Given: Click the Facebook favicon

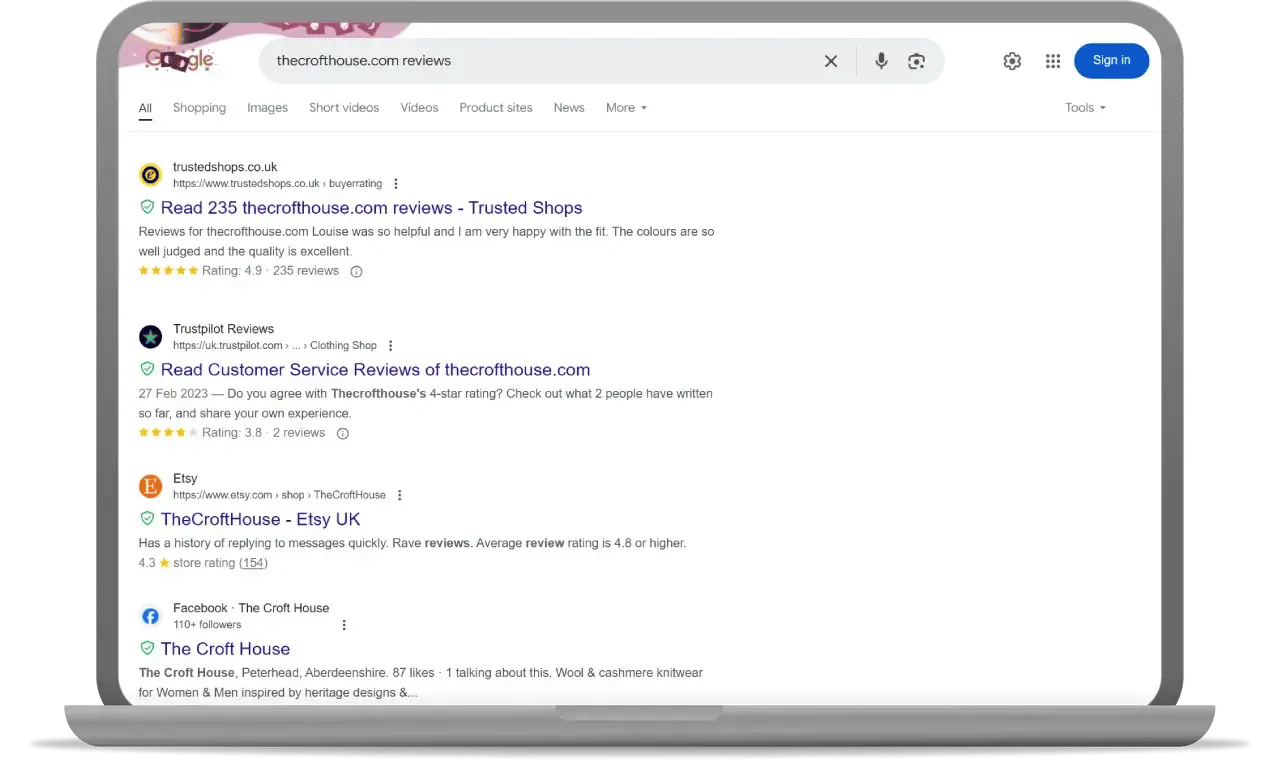Looking at the screenshot, I should [150, 616].
